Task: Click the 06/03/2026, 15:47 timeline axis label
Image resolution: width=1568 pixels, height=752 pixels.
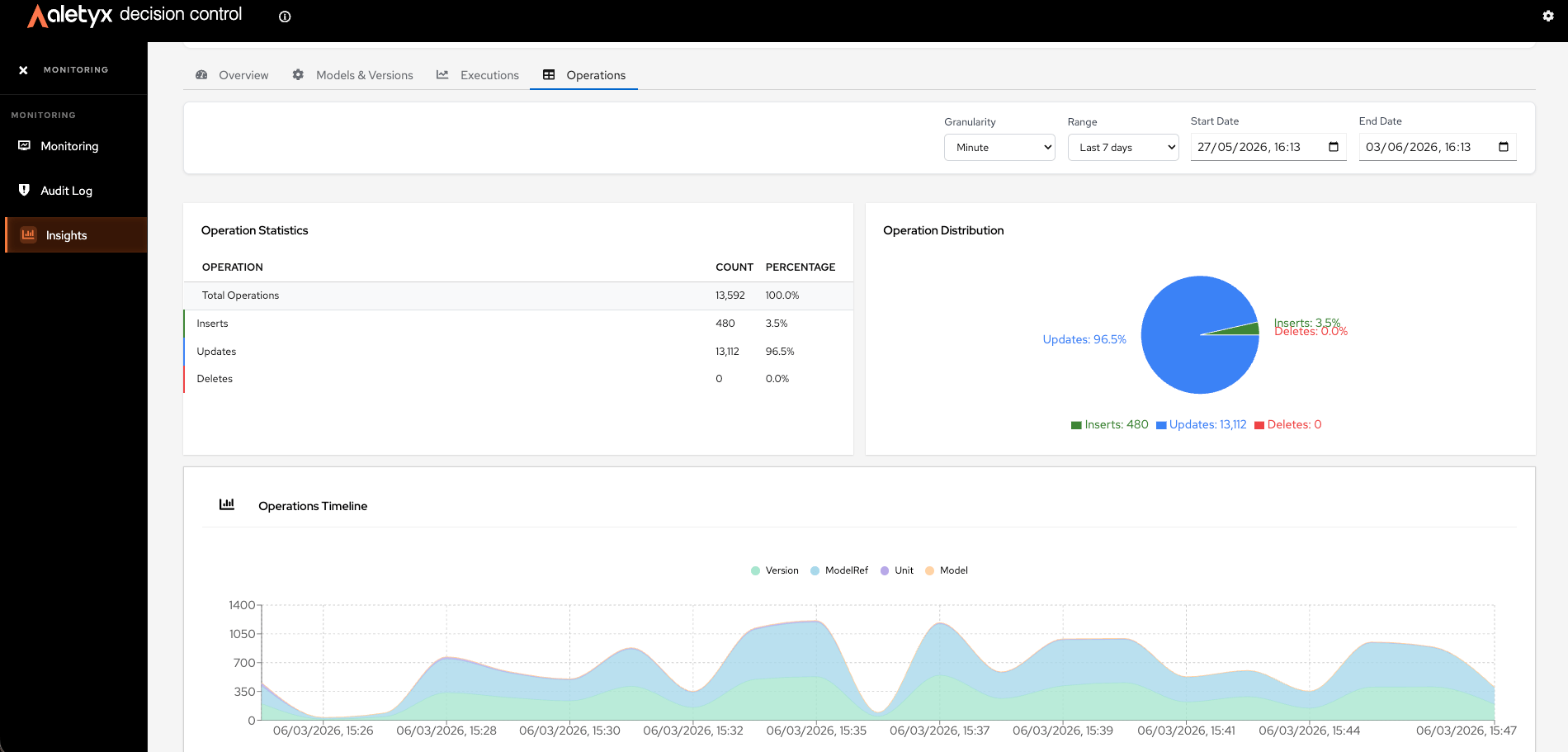Action: coord(1466,731)
